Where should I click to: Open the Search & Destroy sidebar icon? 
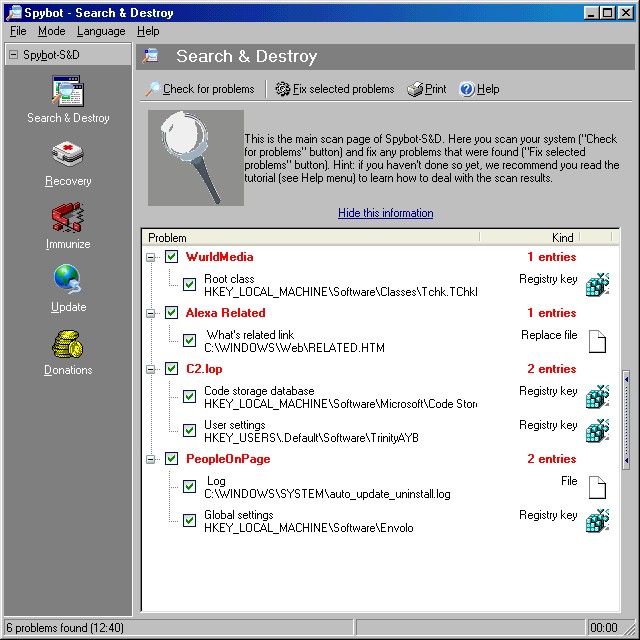[68, 91]
